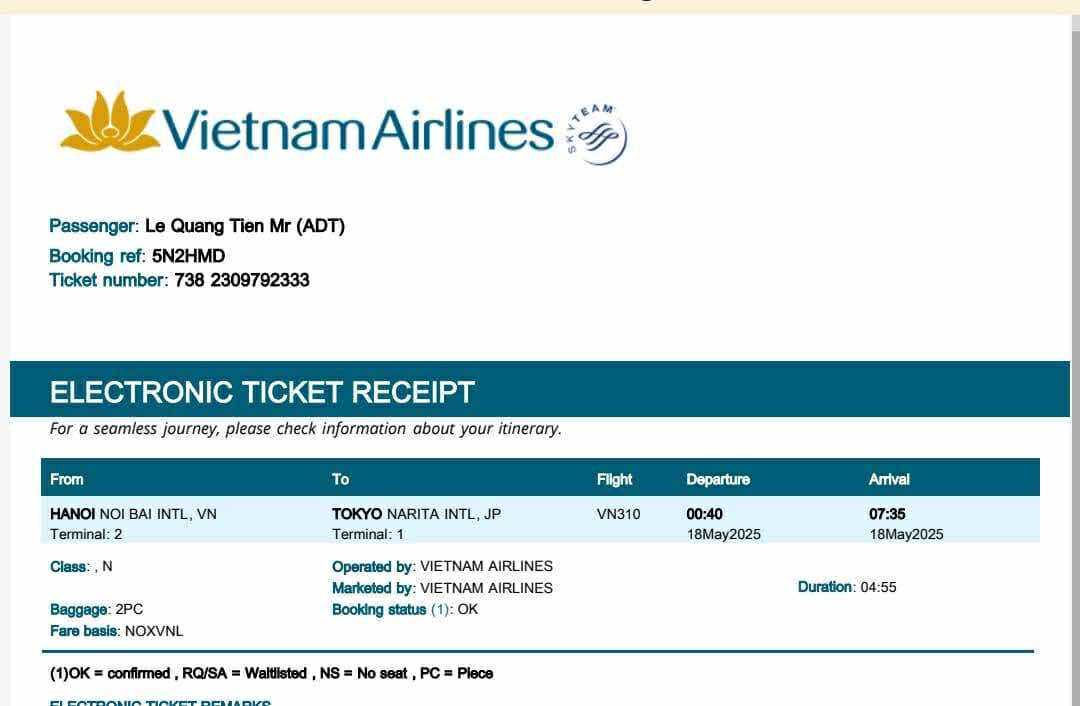The height and width of the screenshot is (706, 1080).
Task: Select TOKYO NARITA INTL destination text
Action: pyautogui.click(x=416, y=514)
